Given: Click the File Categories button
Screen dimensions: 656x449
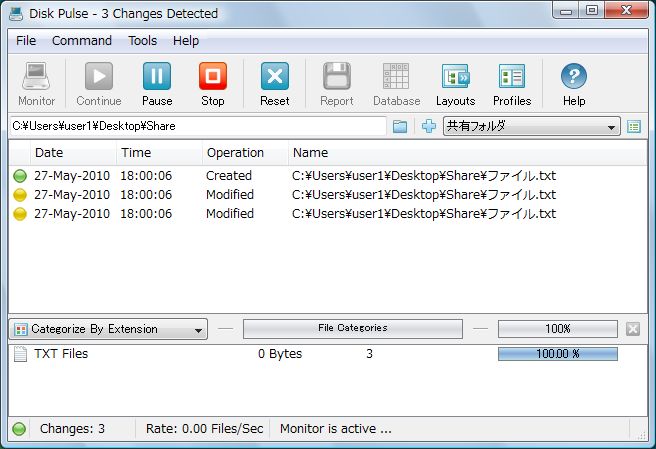Looking at the screenshot, I should point(353,328).
